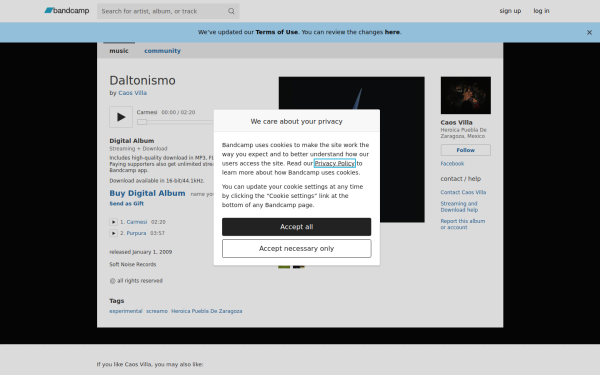Open the Heroica Puebla De Zaragoza tag
The image size is (600, 375).
(207, 311)
